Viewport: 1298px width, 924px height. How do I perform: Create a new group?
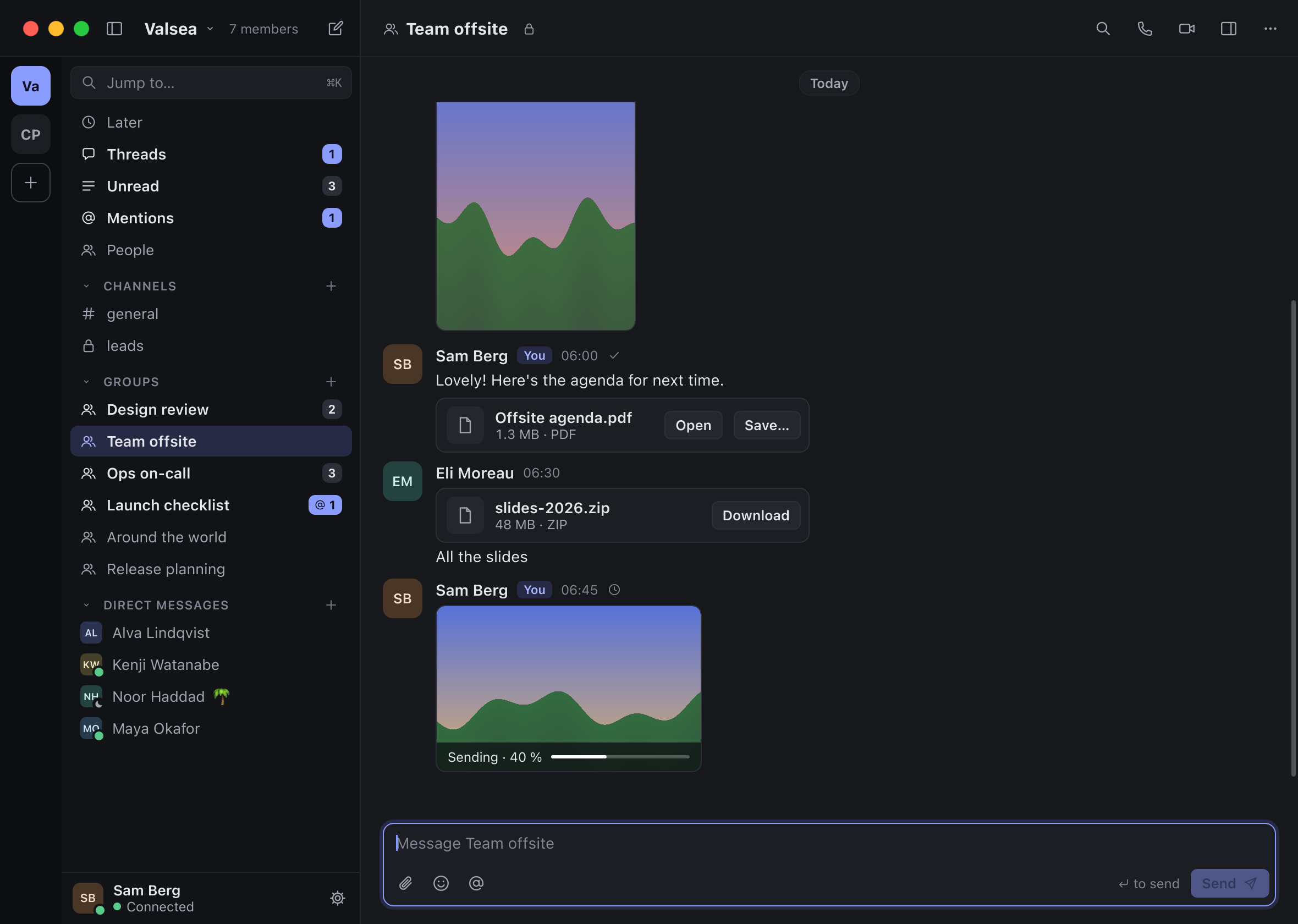point(331,382)
